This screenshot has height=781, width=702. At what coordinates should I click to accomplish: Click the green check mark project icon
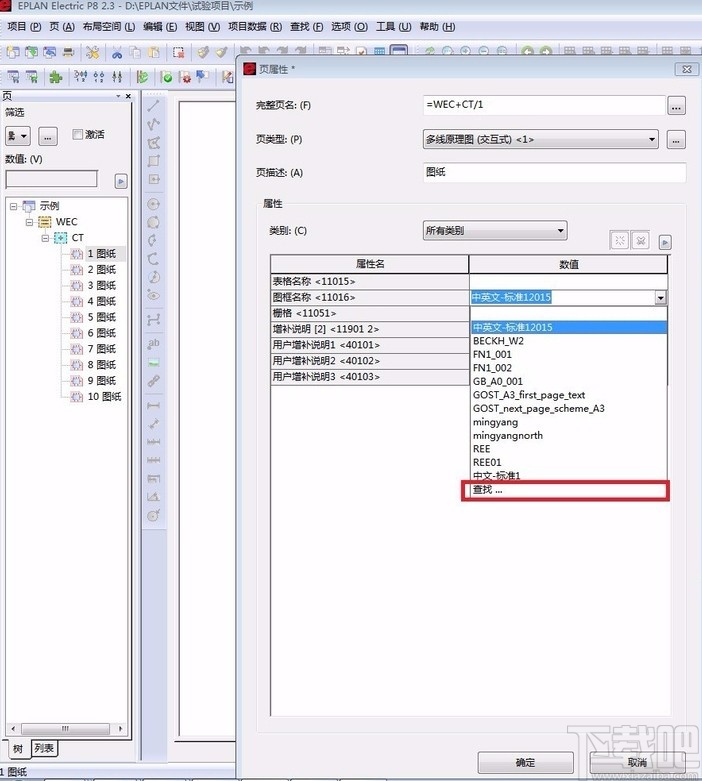[x=167, y=77]
